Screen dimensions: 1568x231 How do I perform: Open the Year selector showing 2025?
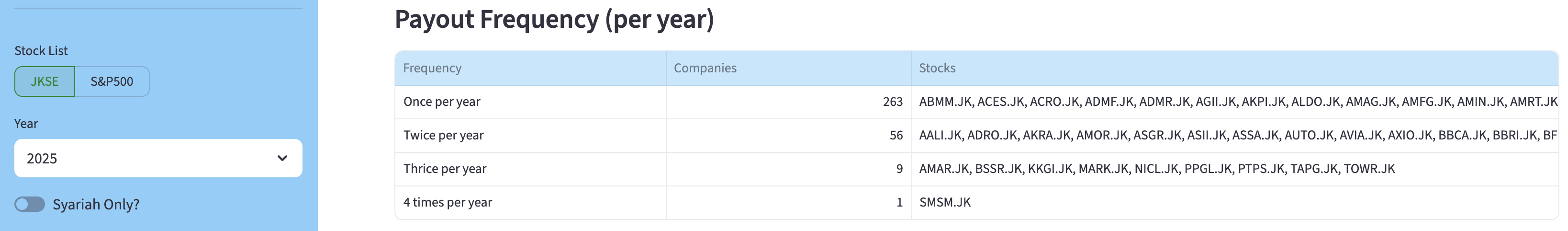146,159
